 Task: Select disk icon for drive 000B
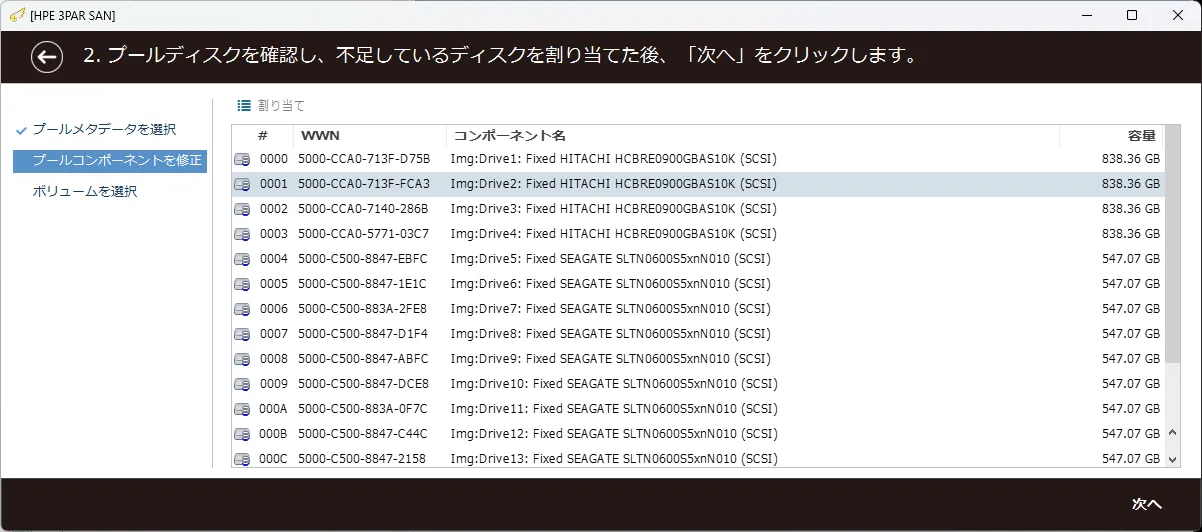pos(242,435)
